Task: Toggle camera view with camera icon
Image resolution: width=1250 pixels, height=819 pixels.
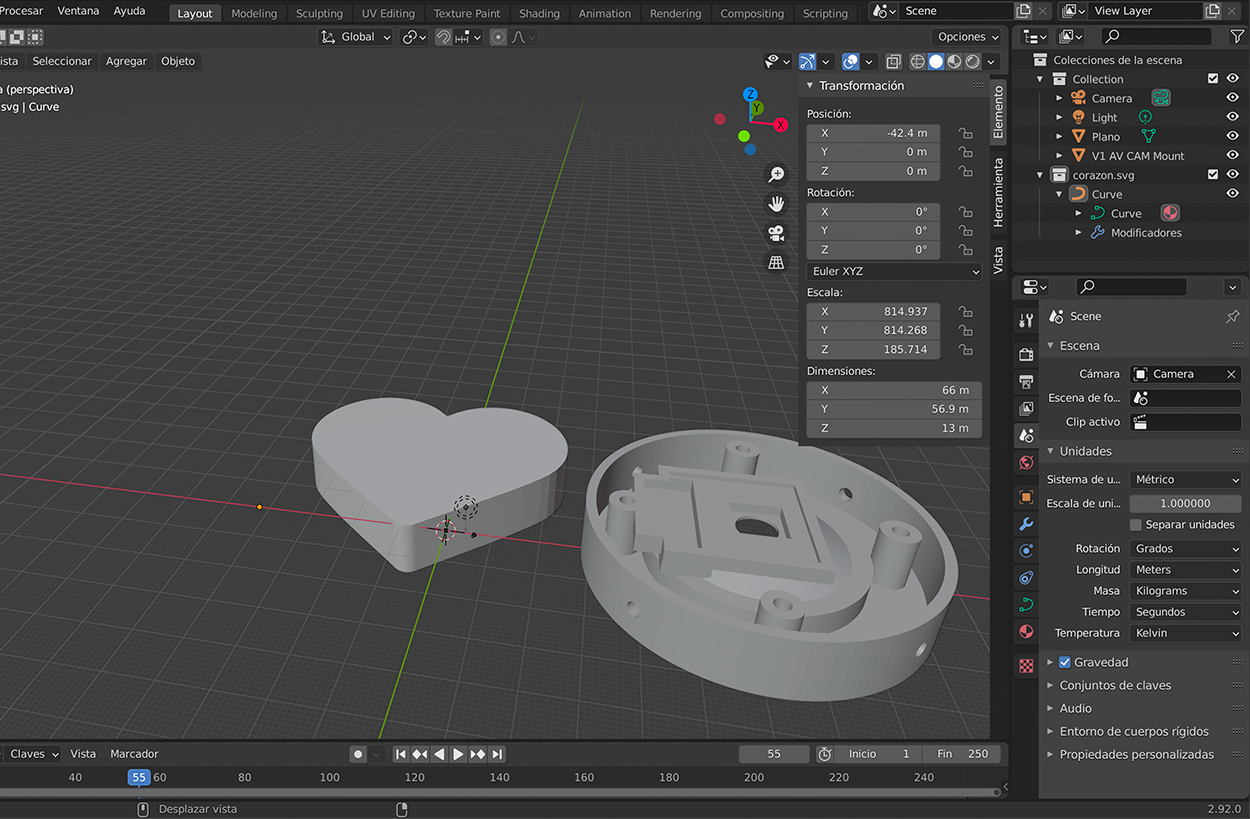Action: click(x=776, y=233)
